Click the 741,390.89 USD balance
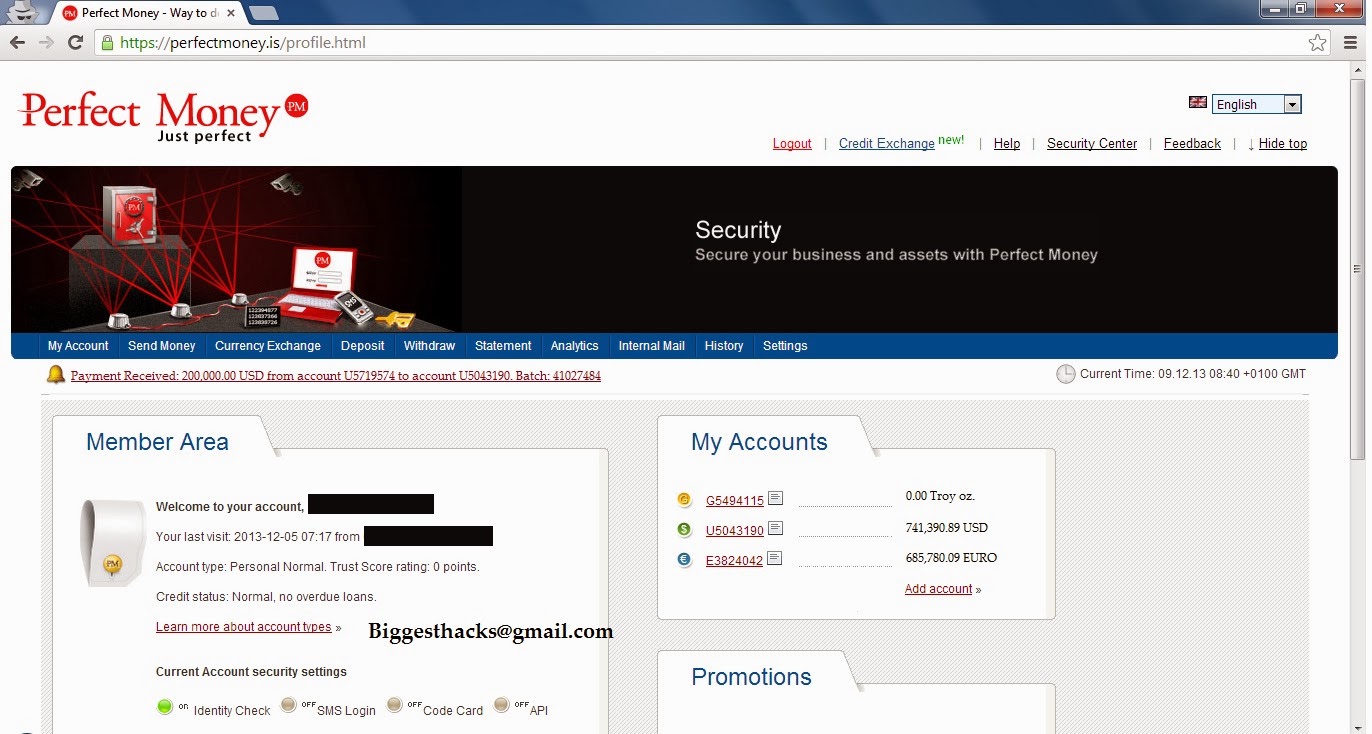1372x734 pixels. pos(946,528)
